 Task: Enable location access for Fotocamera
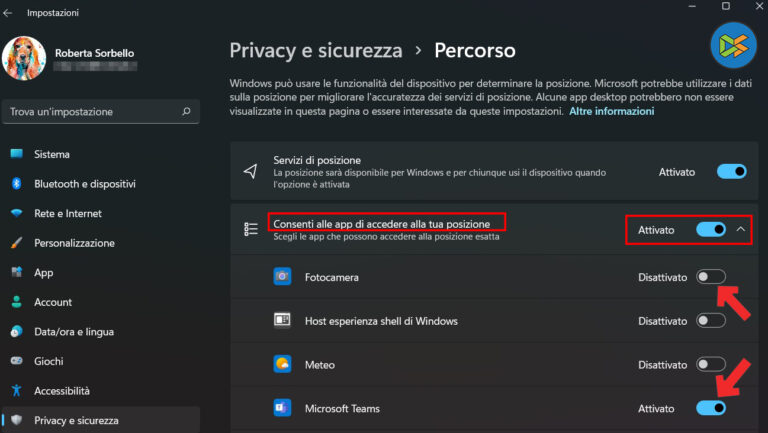pos(711,277)
